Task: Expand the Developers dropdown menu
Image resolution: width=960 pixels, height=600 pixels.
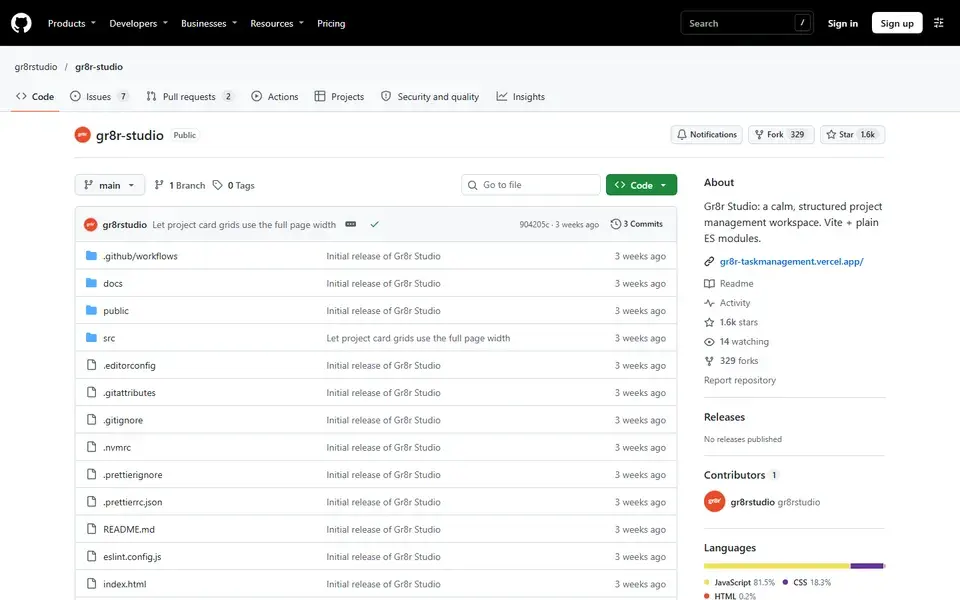Action: [138, 23]
